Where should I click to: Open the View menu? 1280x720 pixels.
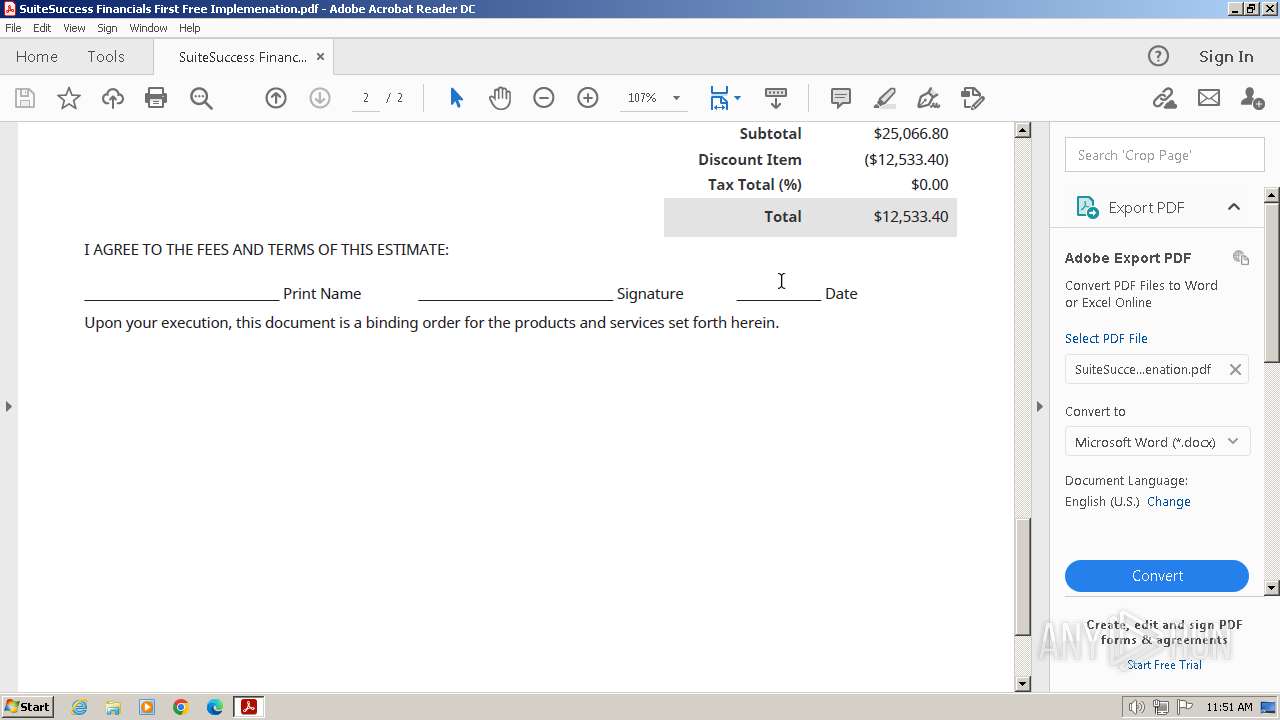point(74,28)
